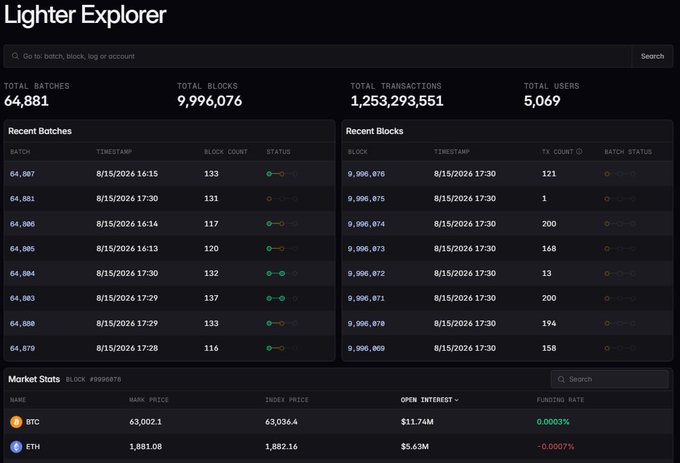Open block 9,996,073
Image resolution: width=680 pixels, height=463 pixels.
(x=366, y=248)
